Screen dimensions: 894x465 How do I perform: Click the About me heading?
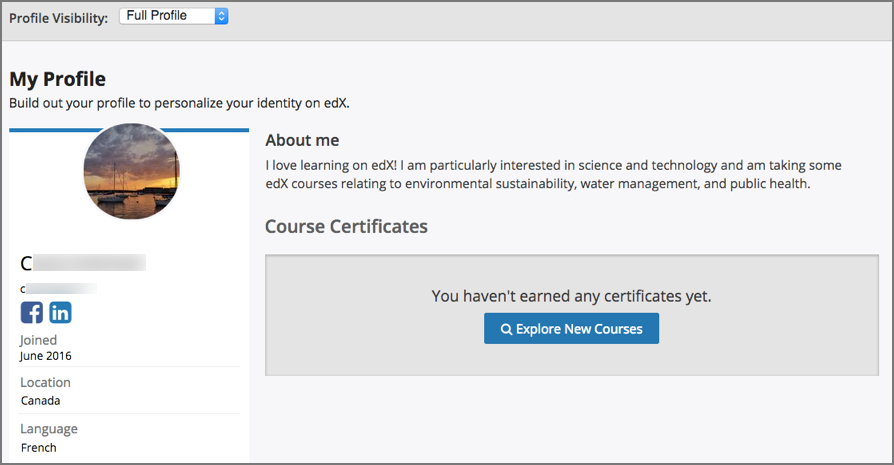302,141
